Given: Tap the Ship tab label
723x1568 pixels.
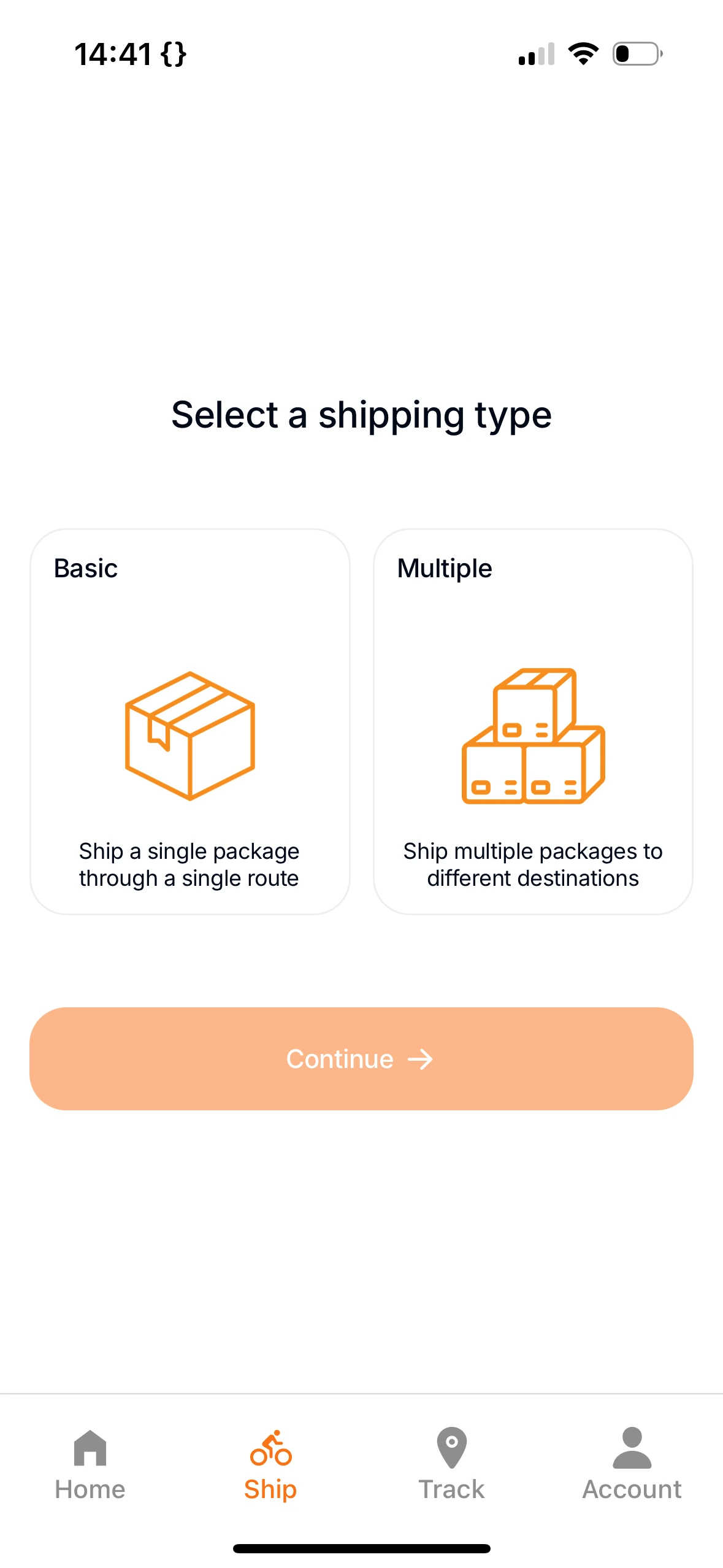Looking at the screenshot, I should click(x=270, y=1489).
